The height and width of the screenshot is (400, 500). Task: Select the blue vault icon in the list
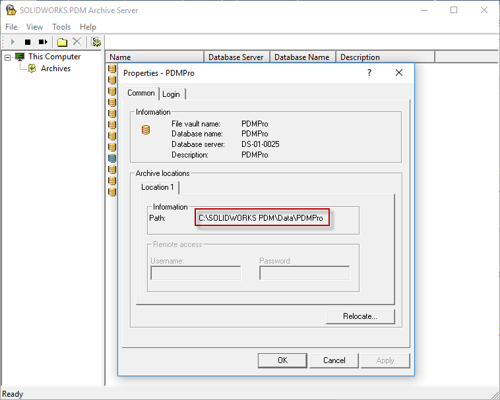(112, 158)
